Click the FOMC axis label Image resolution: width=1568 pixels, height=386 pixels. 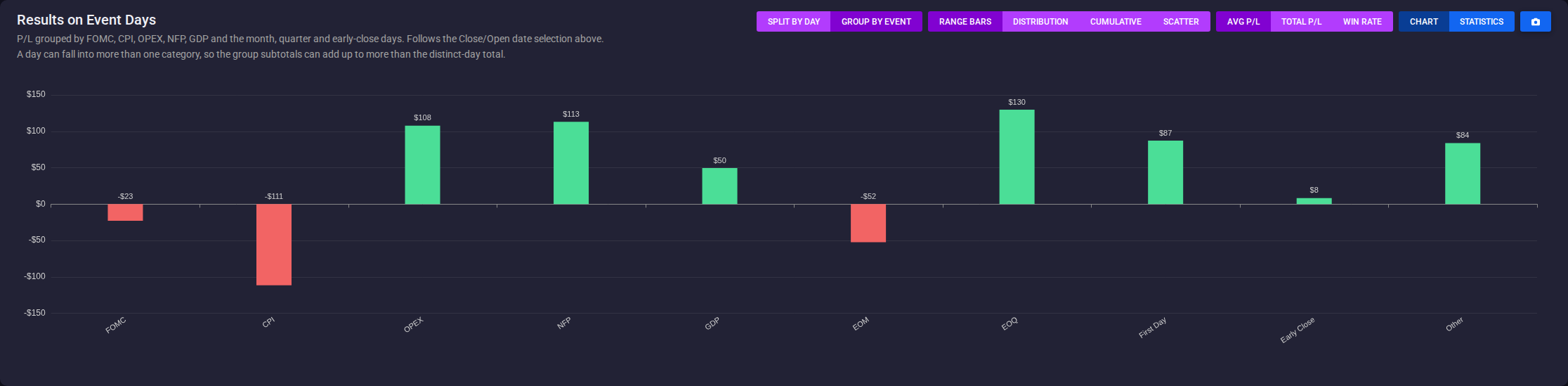pos(116,326)
